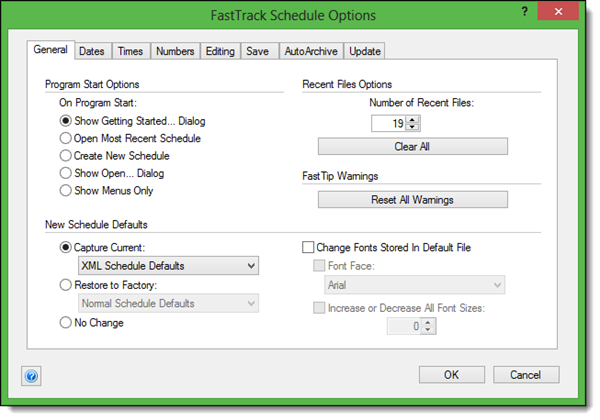Open the AutoArchive tab
Screen dimensions: 600x420
pyautogui.click(x=311, y=51)
